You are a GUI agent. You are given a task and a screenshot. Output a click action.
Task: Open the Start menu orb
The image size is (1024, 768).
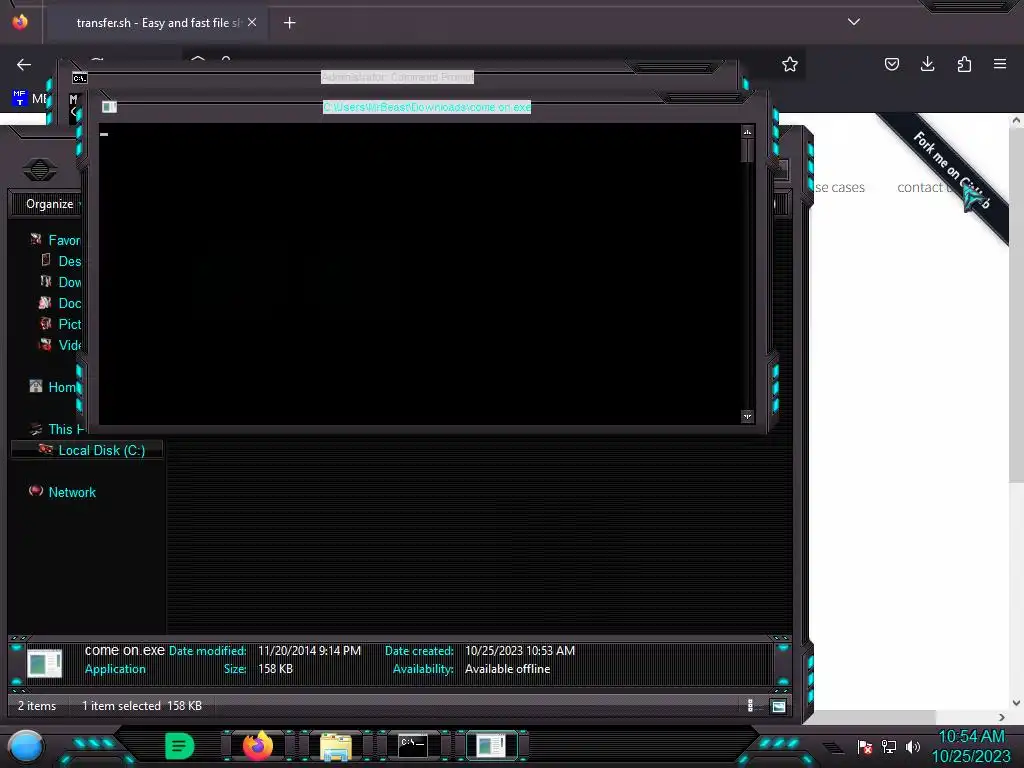coord(25,746)
